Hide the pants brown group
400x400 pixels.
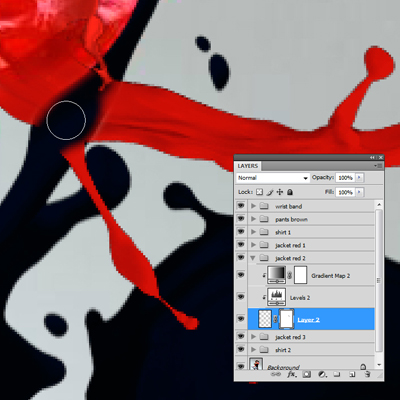click(x=241, y=219)
